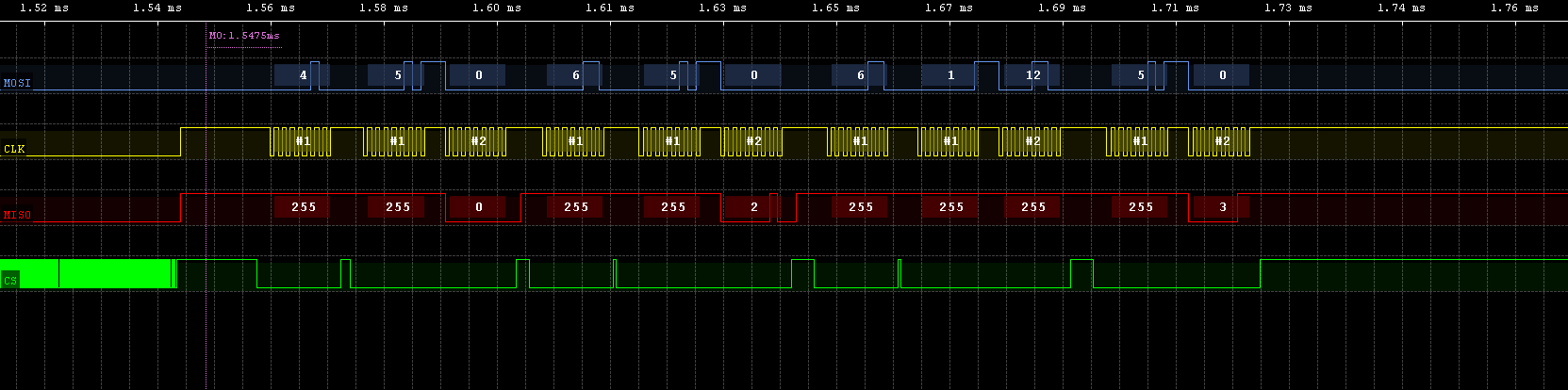
Task: Click the first MISO 255 byte
Action: [x=303, y=207]
